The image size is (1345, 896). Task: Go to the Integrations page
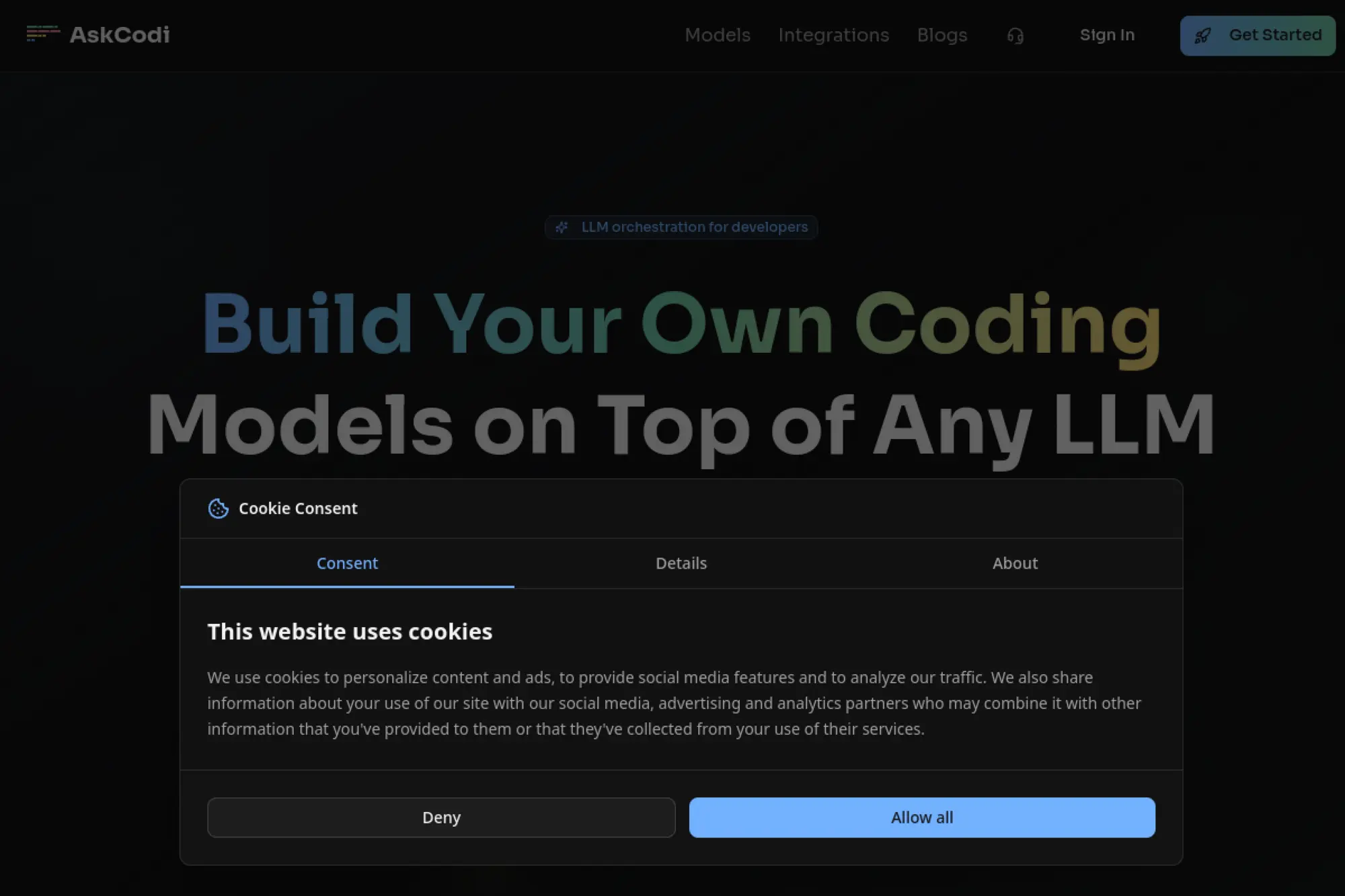(x=833, y=35)
